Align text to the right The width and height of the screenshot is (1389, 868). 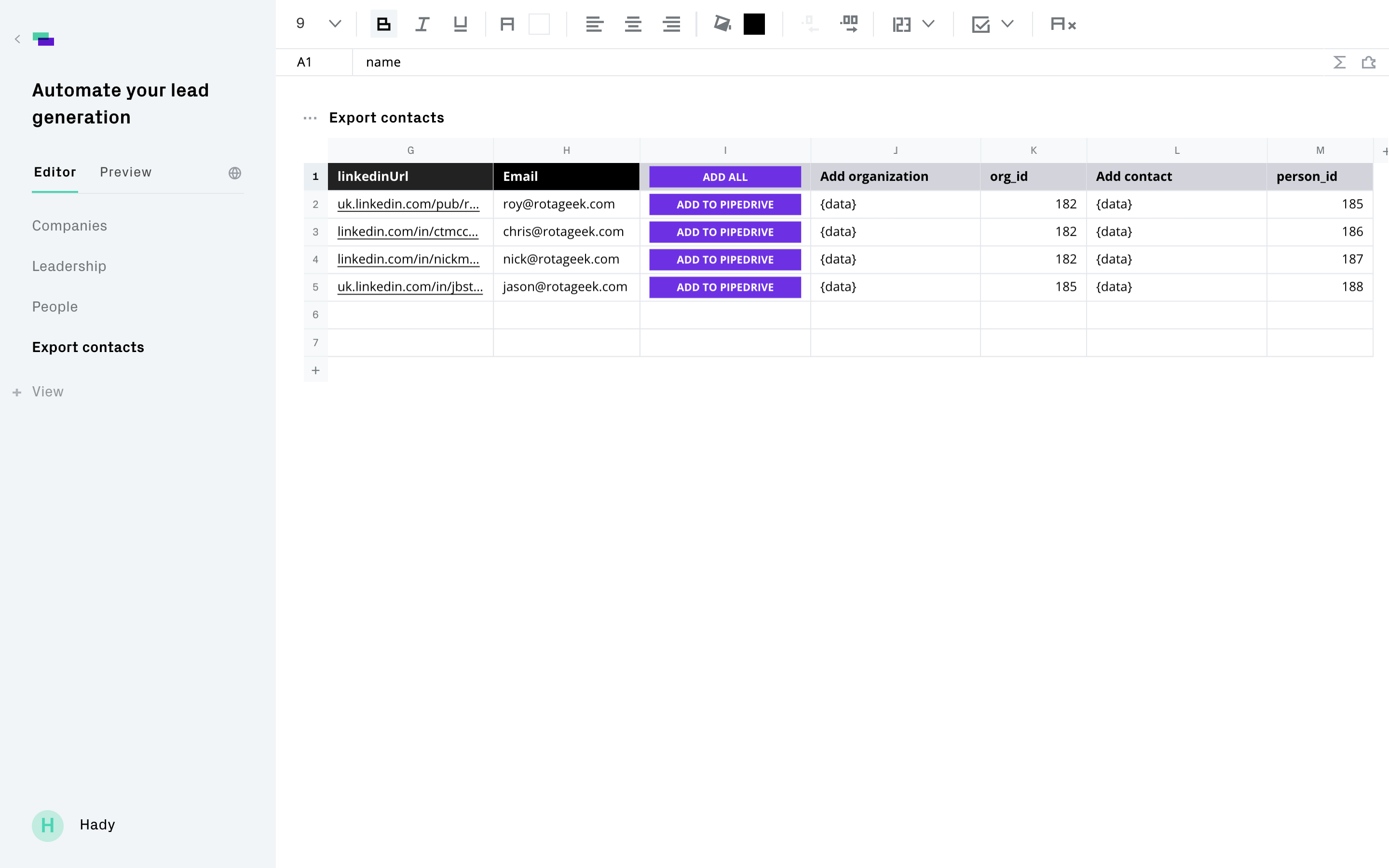tap(671, 24)
